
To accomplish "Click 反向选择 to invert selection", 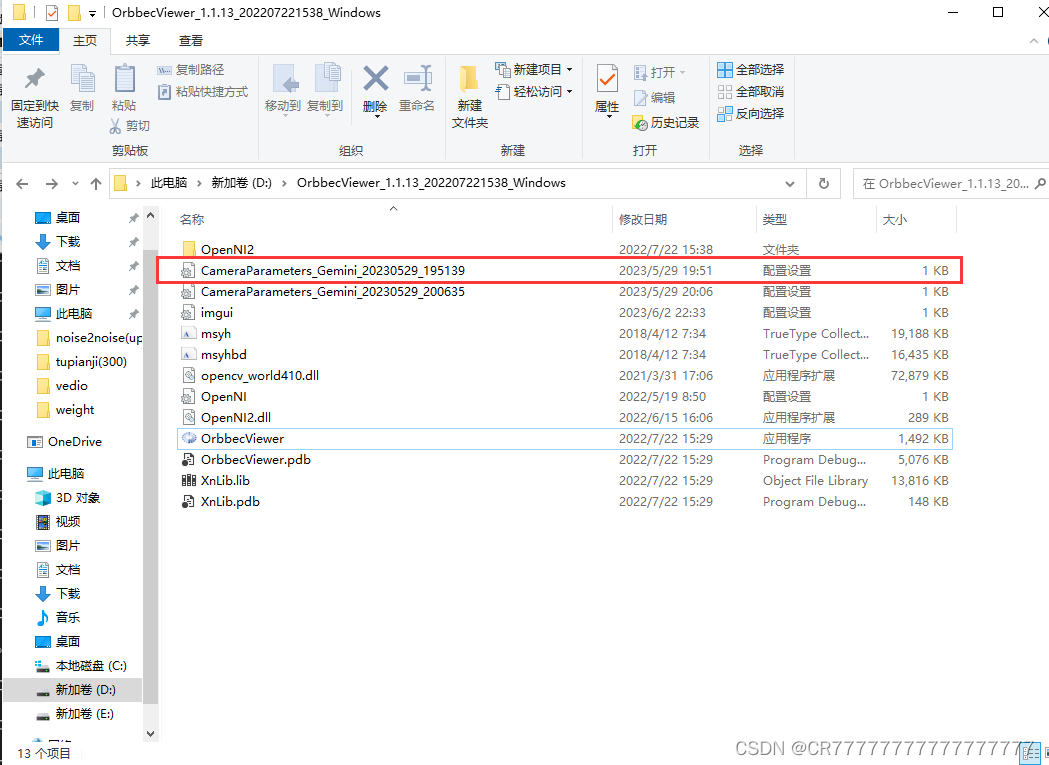I will [753, 113].
